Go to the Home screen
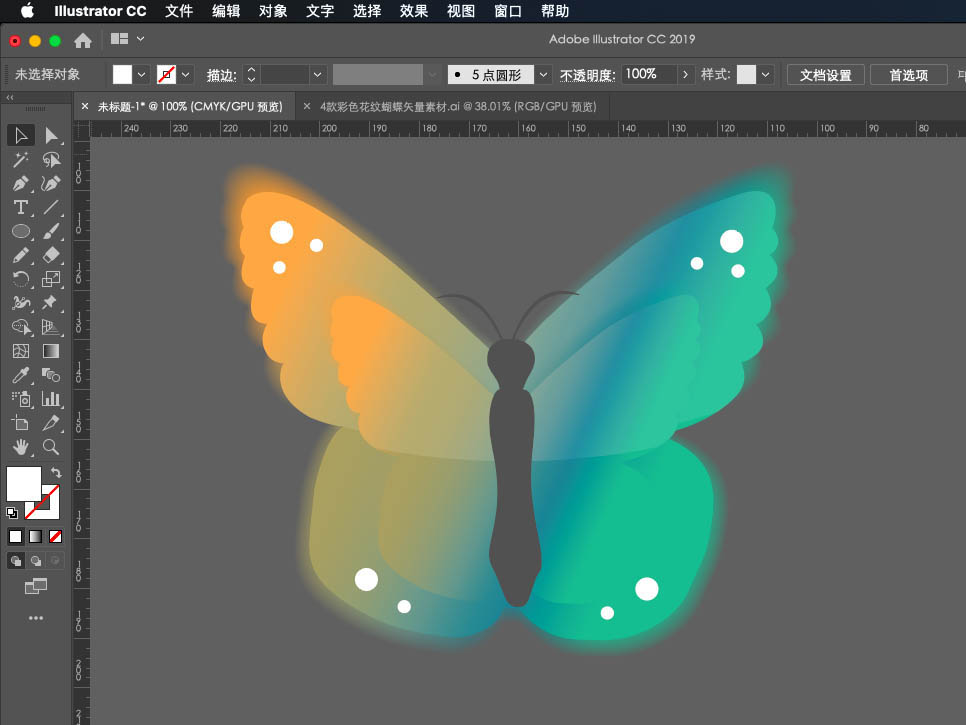This screenshot has width=966, height=725. 83,41
